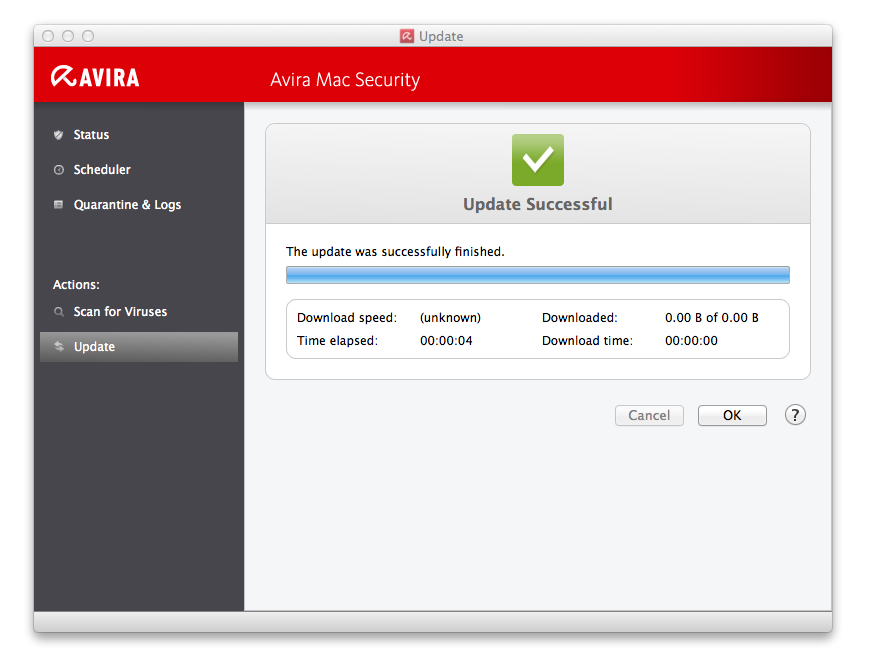Click the small Avira icon in title bar
873x668 pixels.
pos(407,36)
